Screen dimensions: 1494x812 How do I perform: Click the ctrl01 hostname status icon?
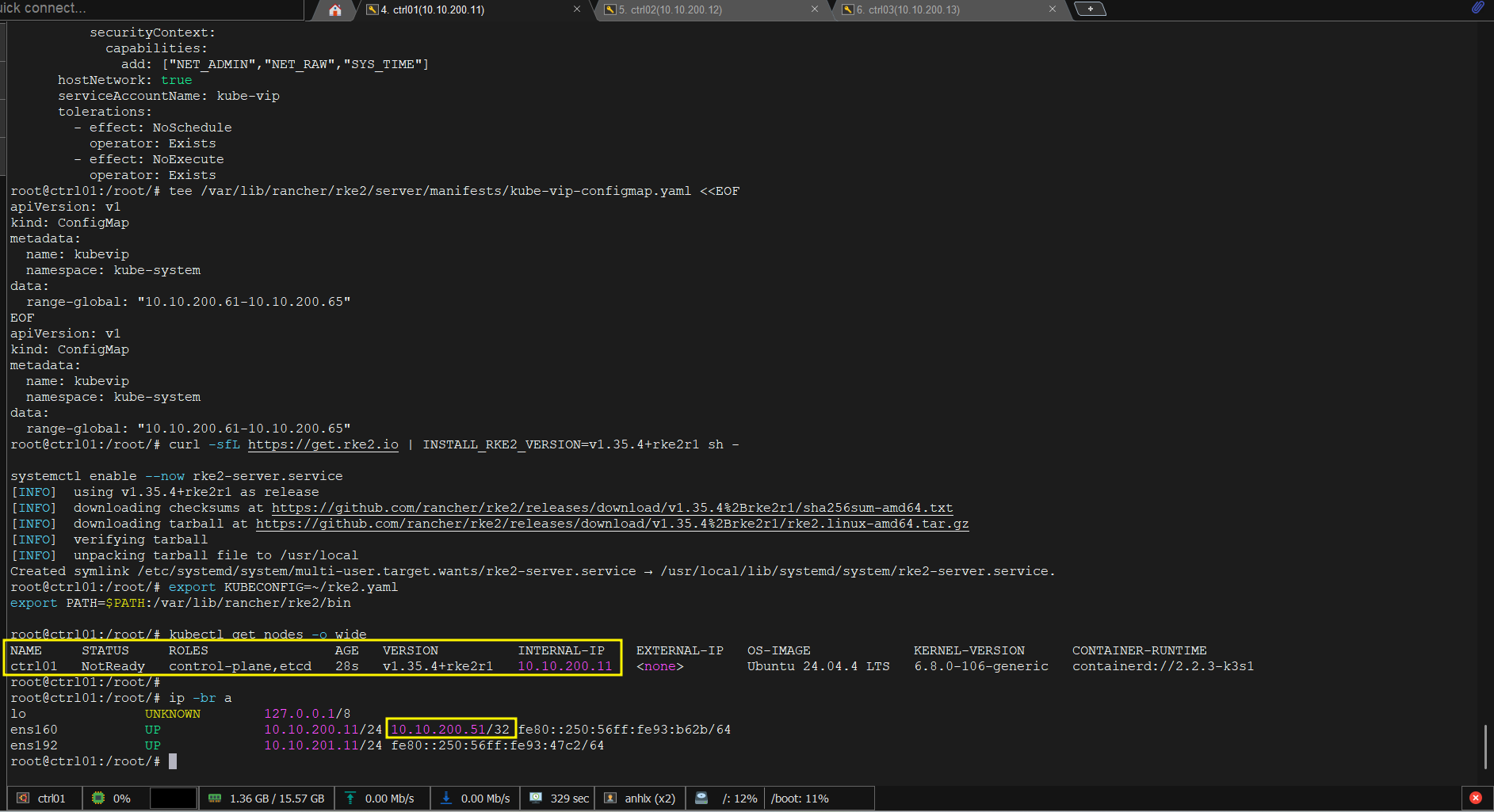point(23,798)
